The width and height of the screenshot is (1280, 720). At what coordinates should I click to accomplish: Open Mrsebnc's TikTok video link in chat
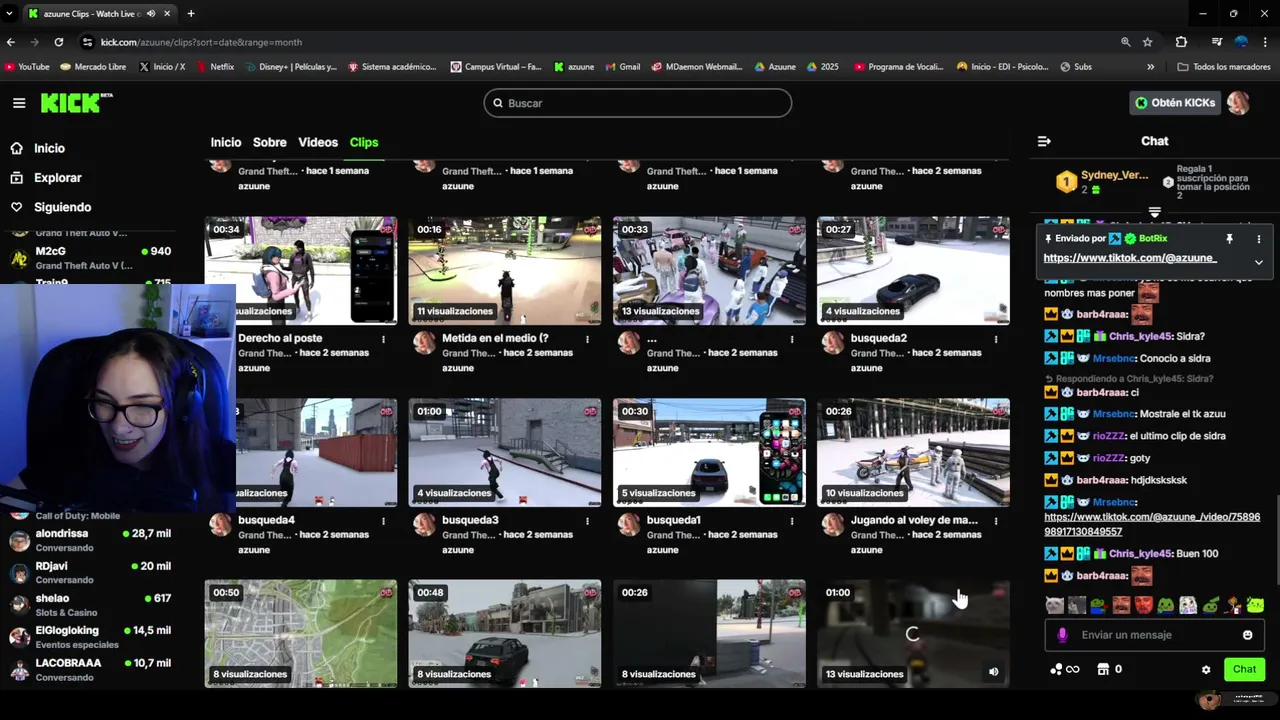pyautogui.click(x=1152, y=524)
